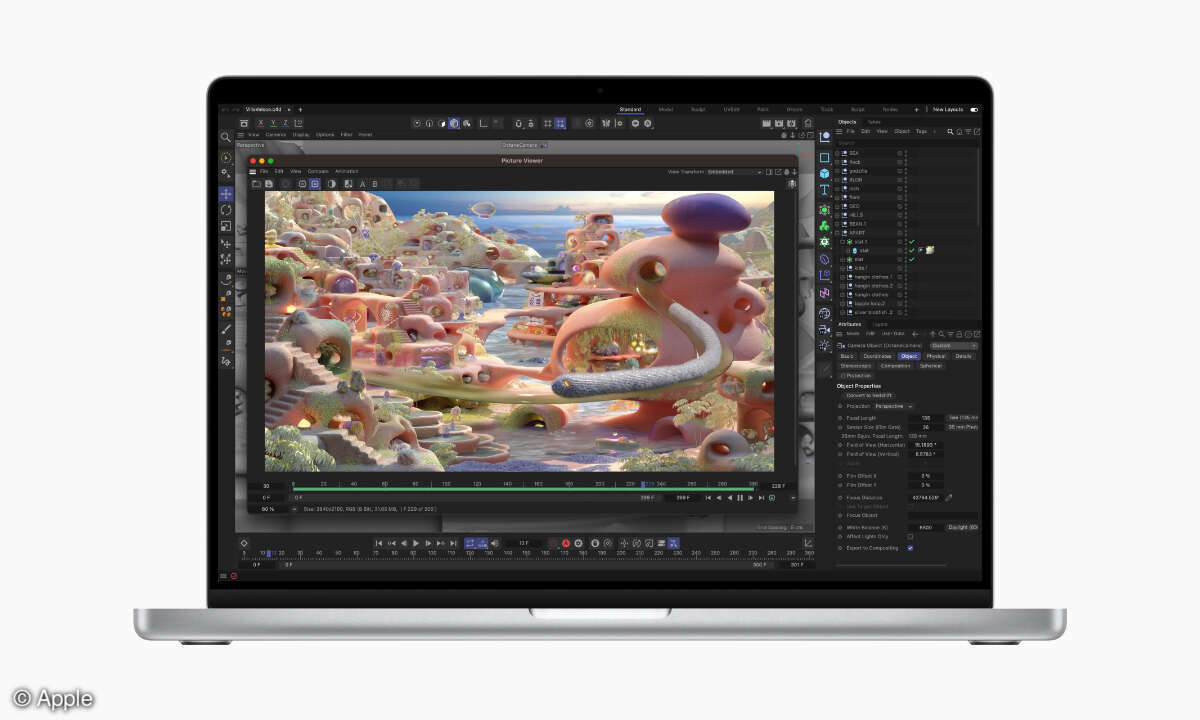Screen dimensions: 1200x720
Task: Enable A compare marker in Picture Viewer
Action: (x=362, y=184)
